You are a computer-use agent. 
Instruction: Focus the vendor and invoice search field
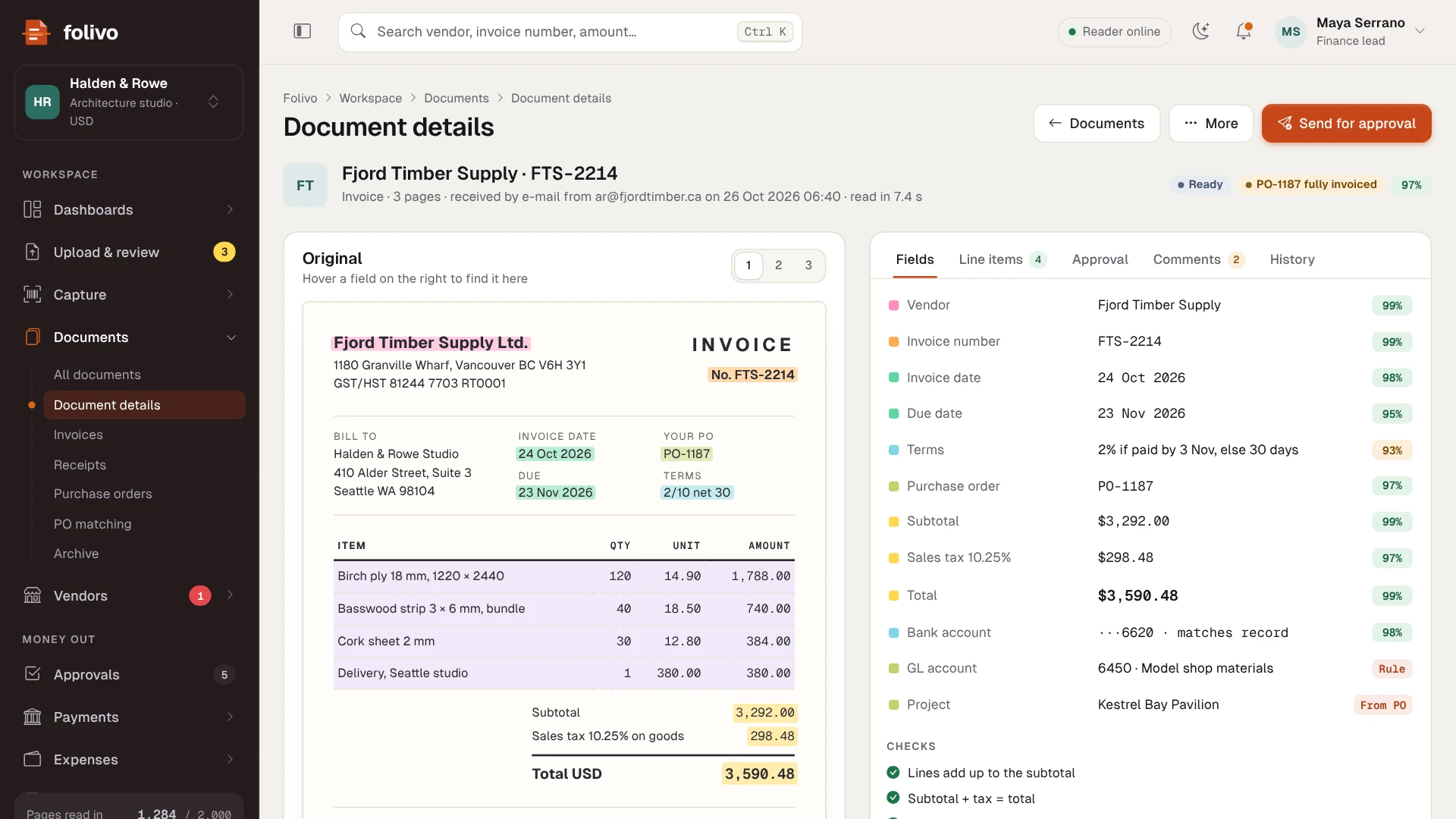pos(570,32)
